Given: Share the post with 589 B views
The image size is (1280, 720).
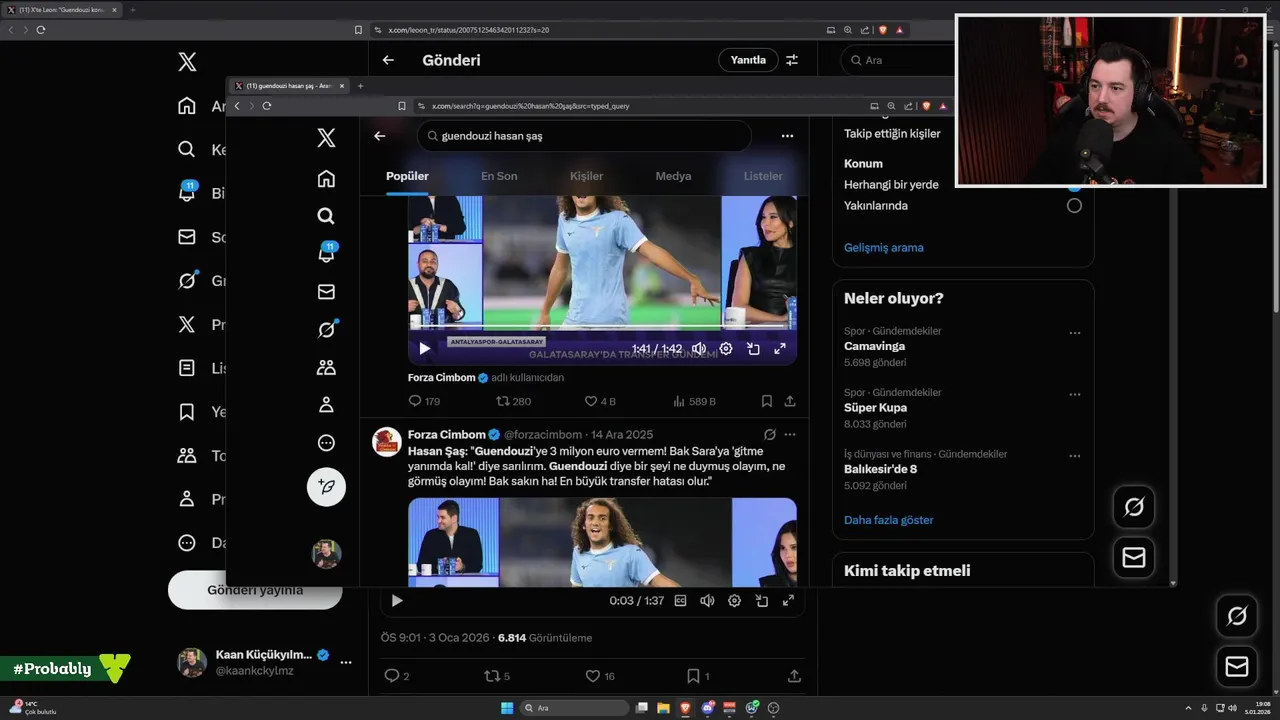Looking at the screenshot, I should coord(790,401).
